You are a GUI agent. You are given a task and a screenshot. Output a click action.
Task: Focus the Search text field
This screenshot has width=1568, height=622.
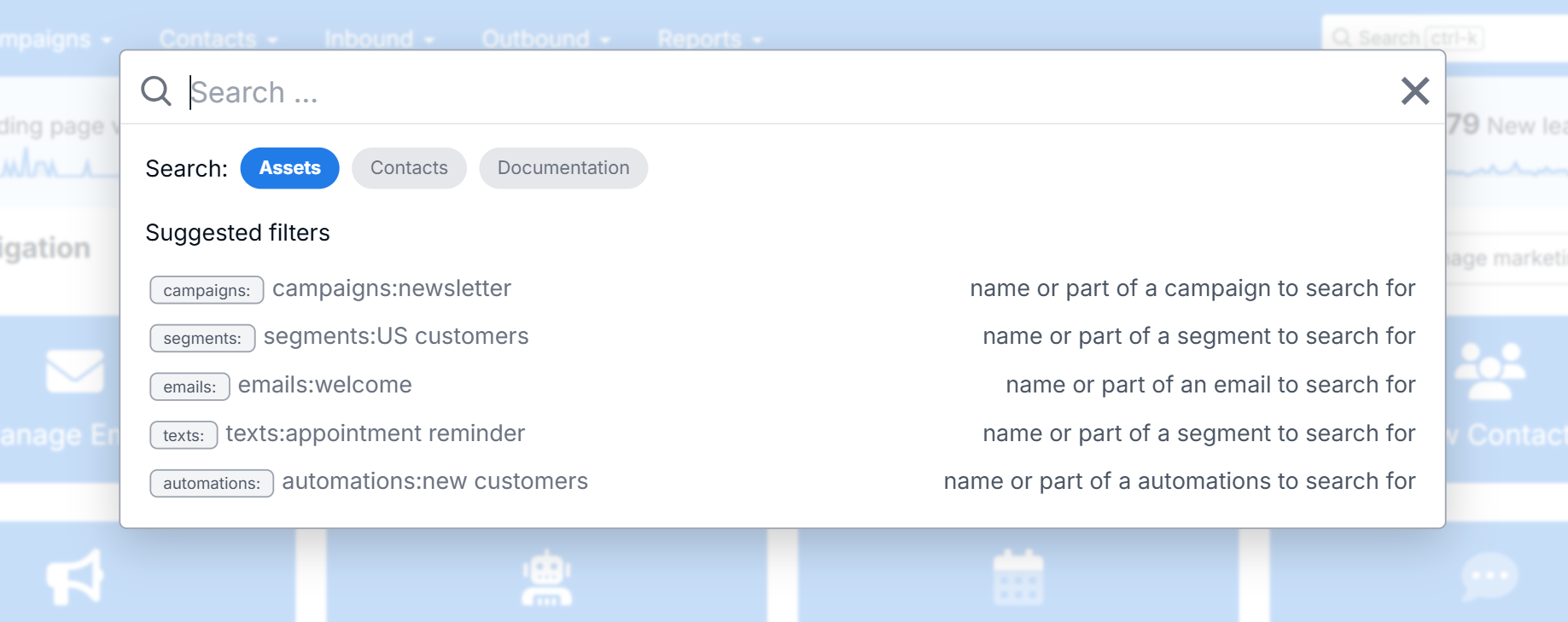pyautogui.click(x=768, y=92)
